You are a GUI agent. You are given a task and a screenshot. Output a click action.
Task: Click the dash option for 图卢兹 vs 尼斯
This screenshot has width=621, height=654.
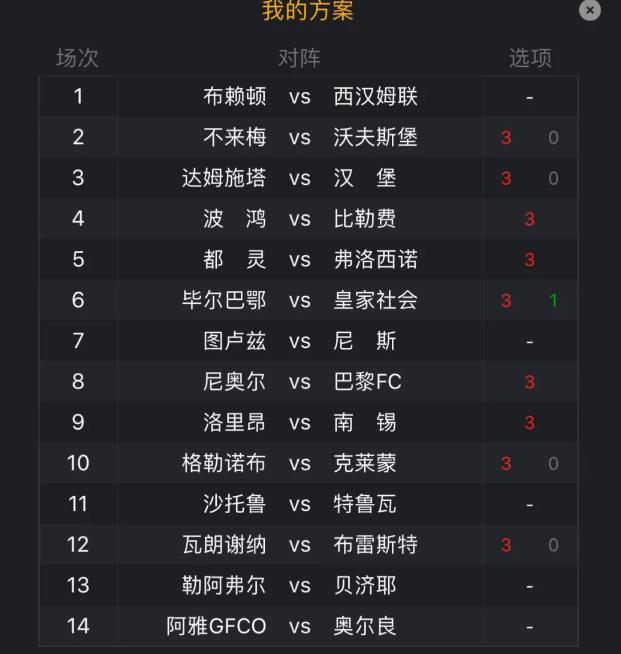coord(529,342)
